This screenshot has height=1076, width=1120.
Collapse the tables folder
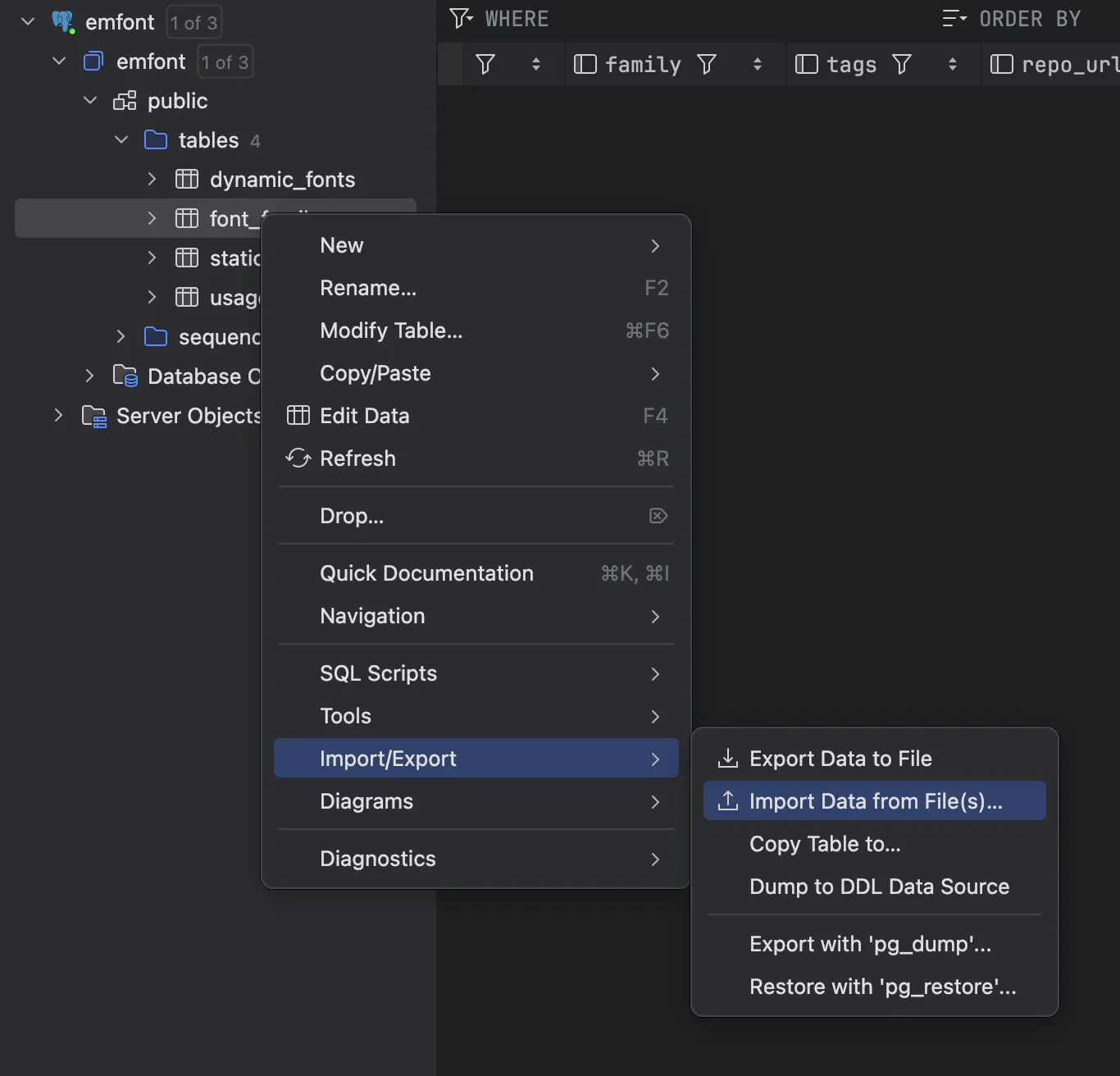[121, 139]
